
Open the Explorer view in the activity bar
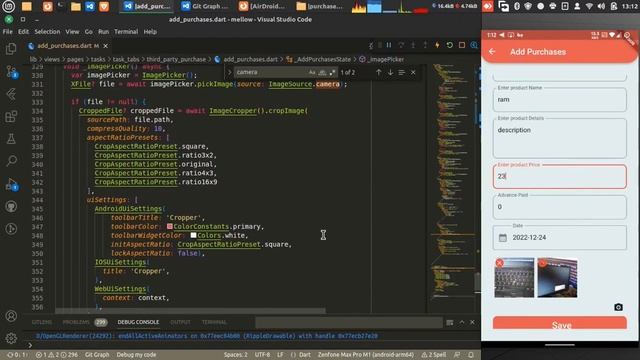pyautogui.click(x=11, y=49)
